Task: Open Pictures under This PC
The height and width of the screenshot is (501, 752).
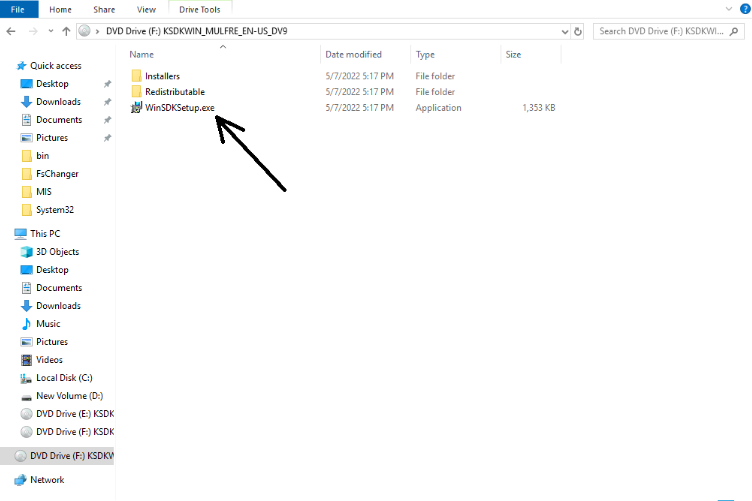Action: point(52,341)
